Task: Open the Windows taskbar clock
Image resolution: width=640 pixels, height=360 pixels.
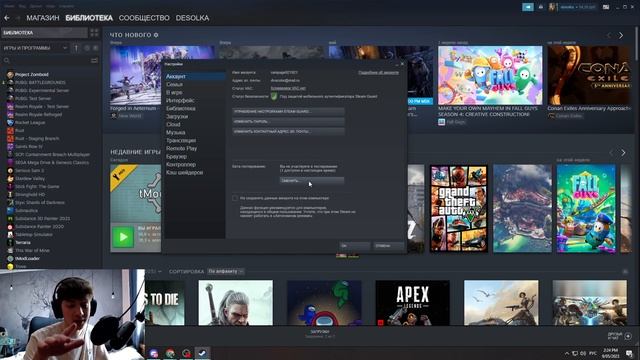Action: tap(610, 353)
